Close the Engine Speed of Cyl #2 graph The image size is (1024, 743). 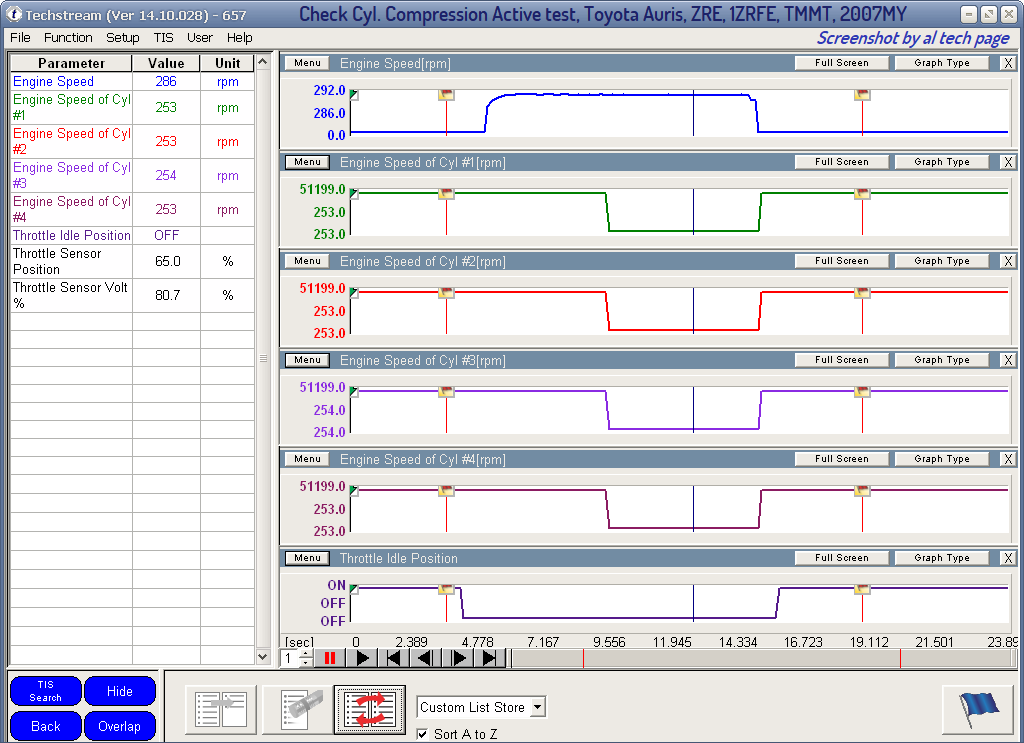point(1008,261)
